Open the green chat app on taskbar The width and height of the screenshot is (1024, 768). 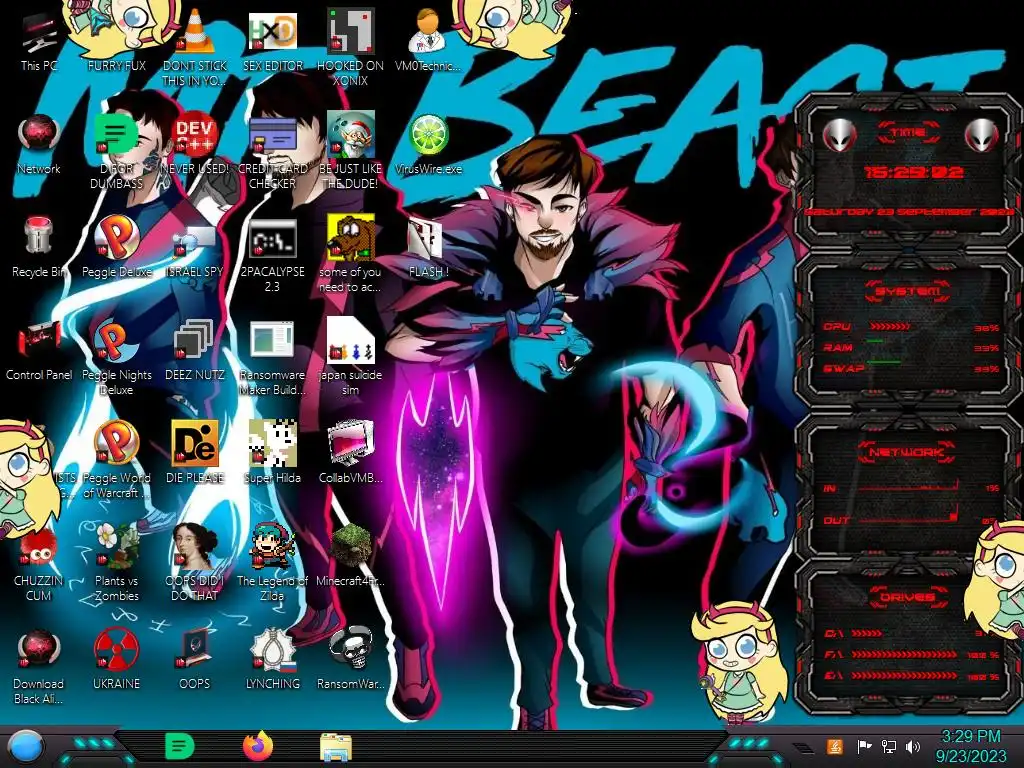pos(180,746)
